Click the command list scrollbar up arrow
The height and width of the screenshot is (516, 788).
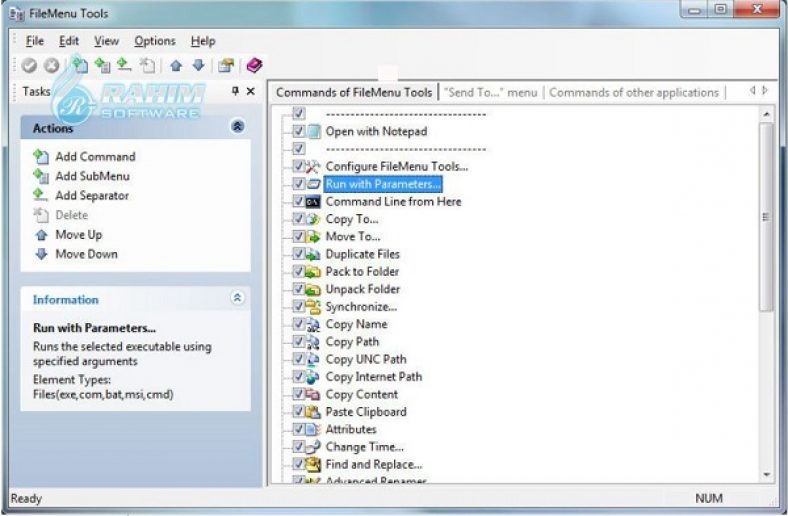click(x=766, y=115)
